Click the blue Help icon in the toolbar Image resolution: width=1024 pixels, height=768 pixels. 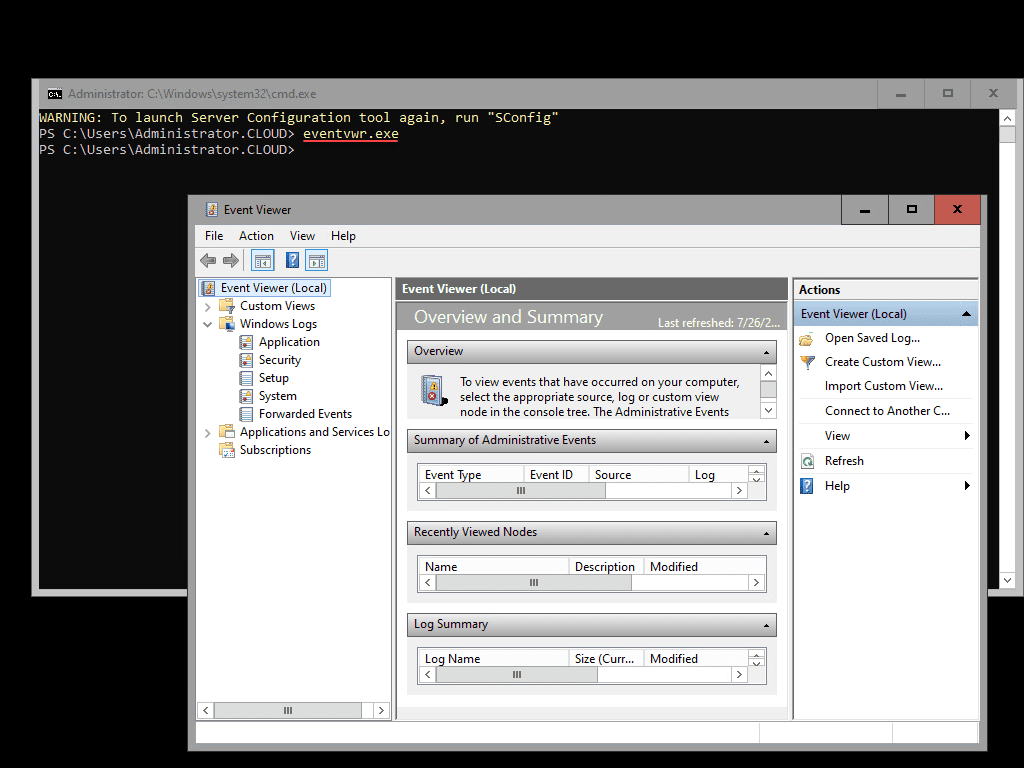[293, 261]
